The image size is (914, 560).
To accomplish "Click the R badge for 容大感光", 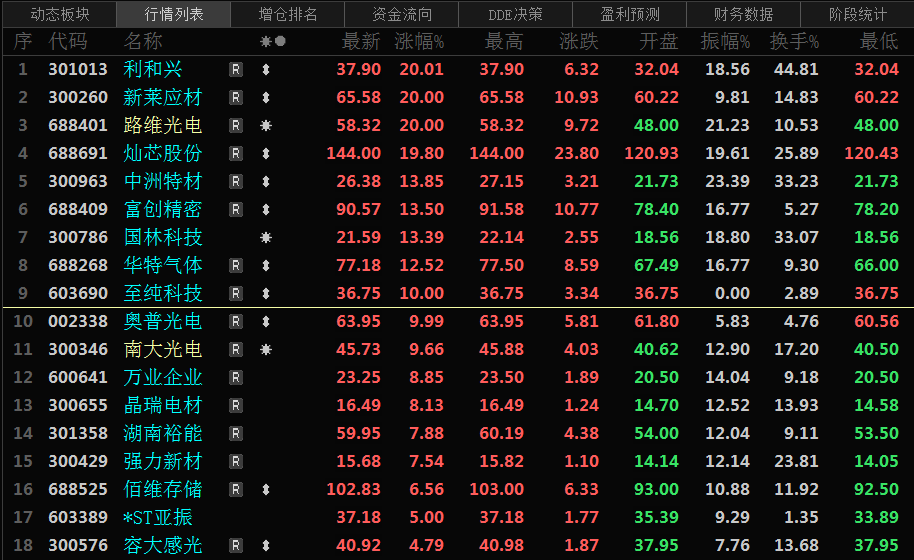I will point(235,545).
